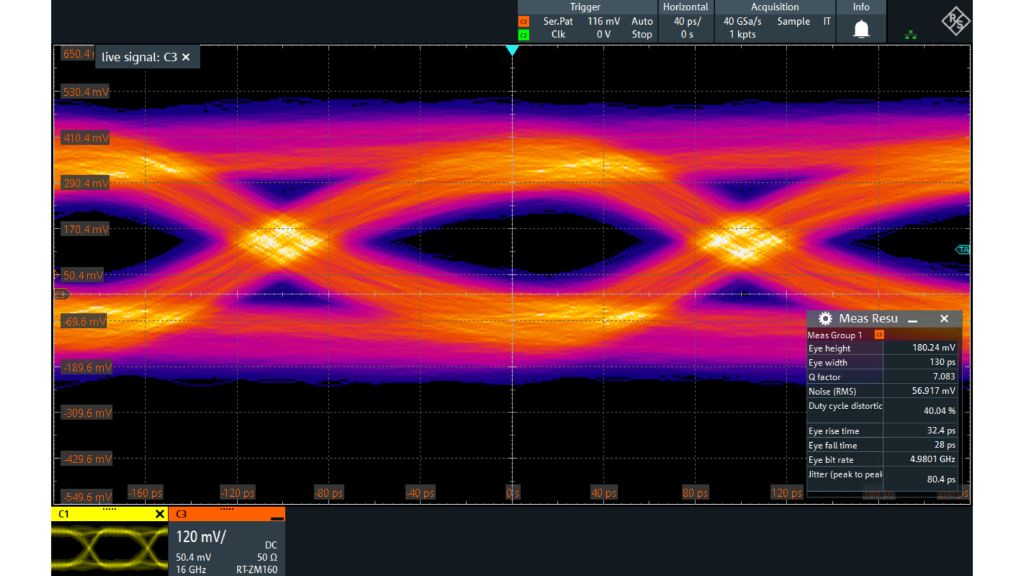Minimize the C3 channel box
The width and height of the screenshot is (1024, 576).
[x=277, y=517]
